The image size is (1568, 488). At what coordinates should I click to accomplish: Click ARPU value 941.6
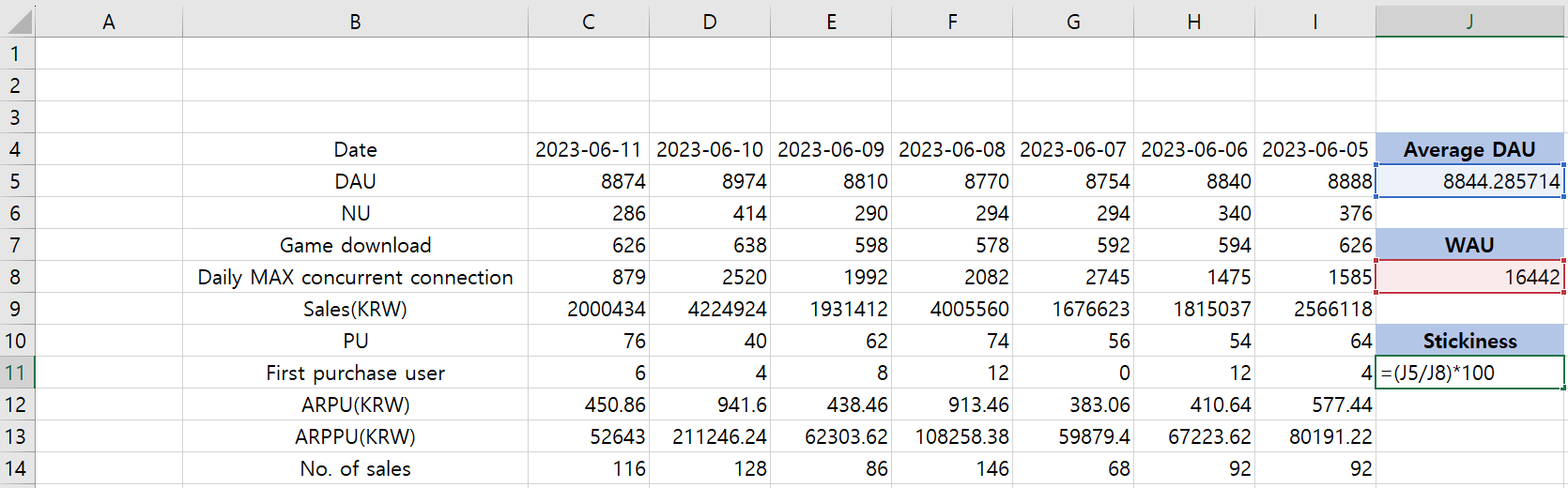coord(710,404)
